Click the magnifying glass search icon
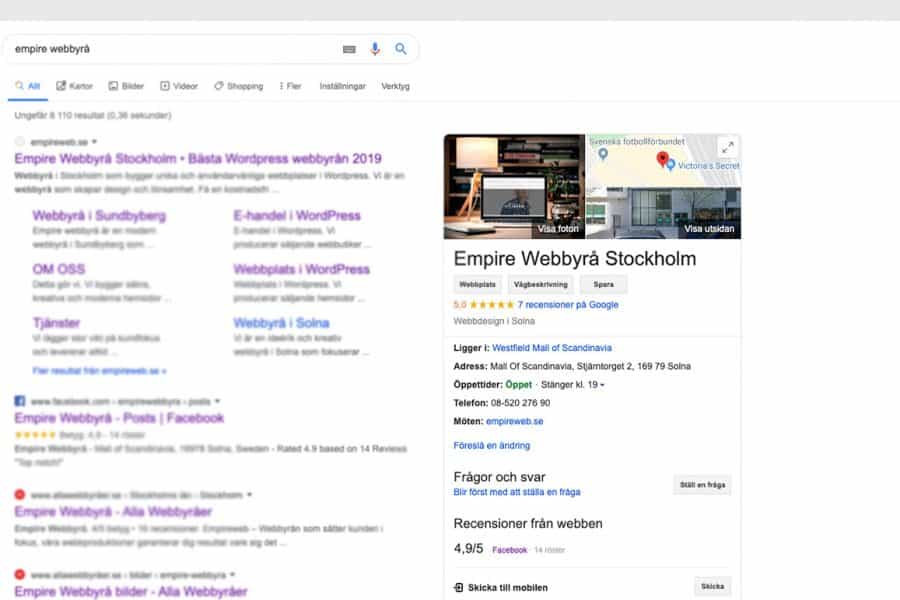This screenshot has height=600, width=900. pos(401,48)
